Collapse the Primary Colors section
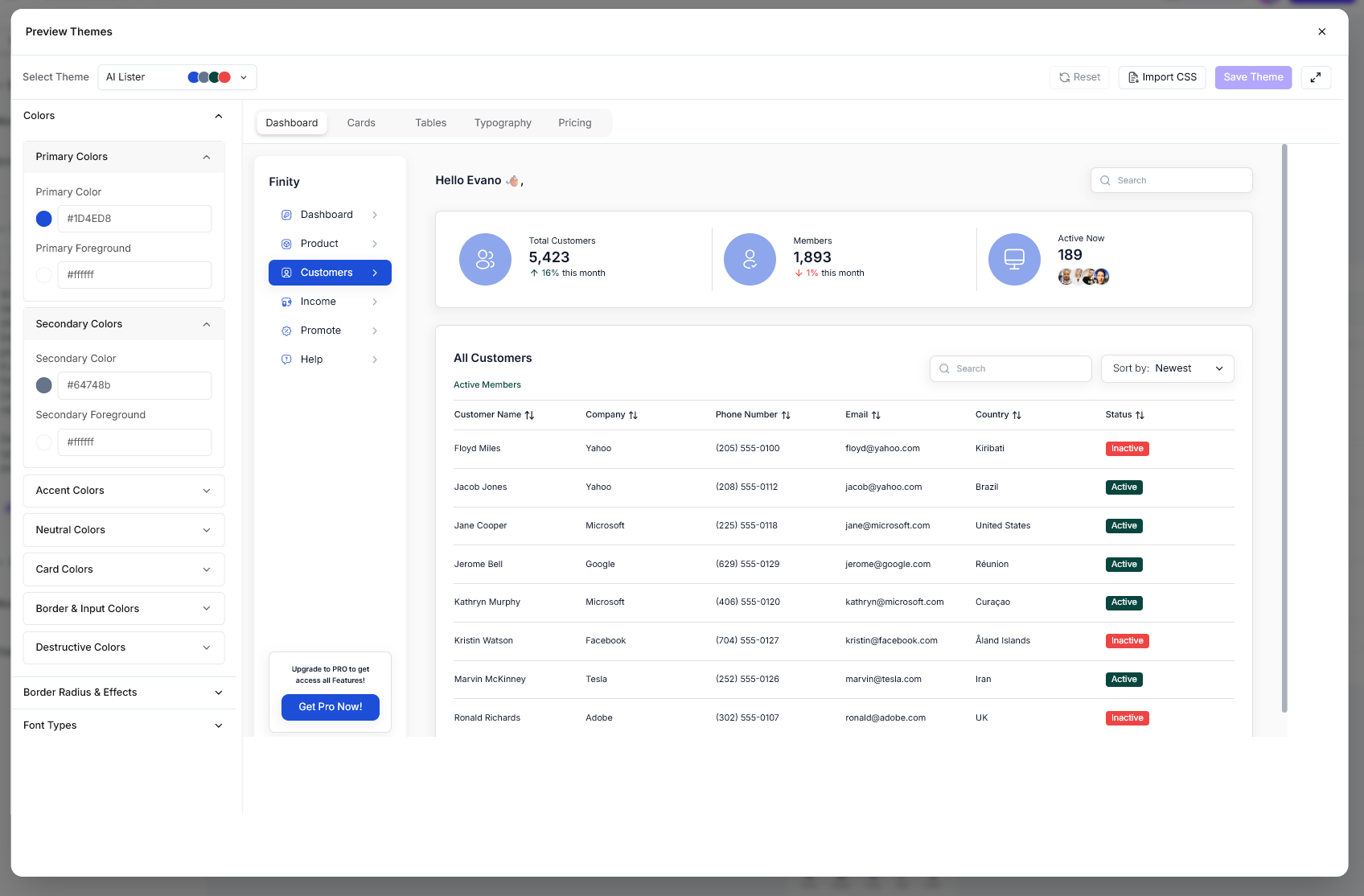Viewport: 1364px width, 896px height. [x=206, y=156]
